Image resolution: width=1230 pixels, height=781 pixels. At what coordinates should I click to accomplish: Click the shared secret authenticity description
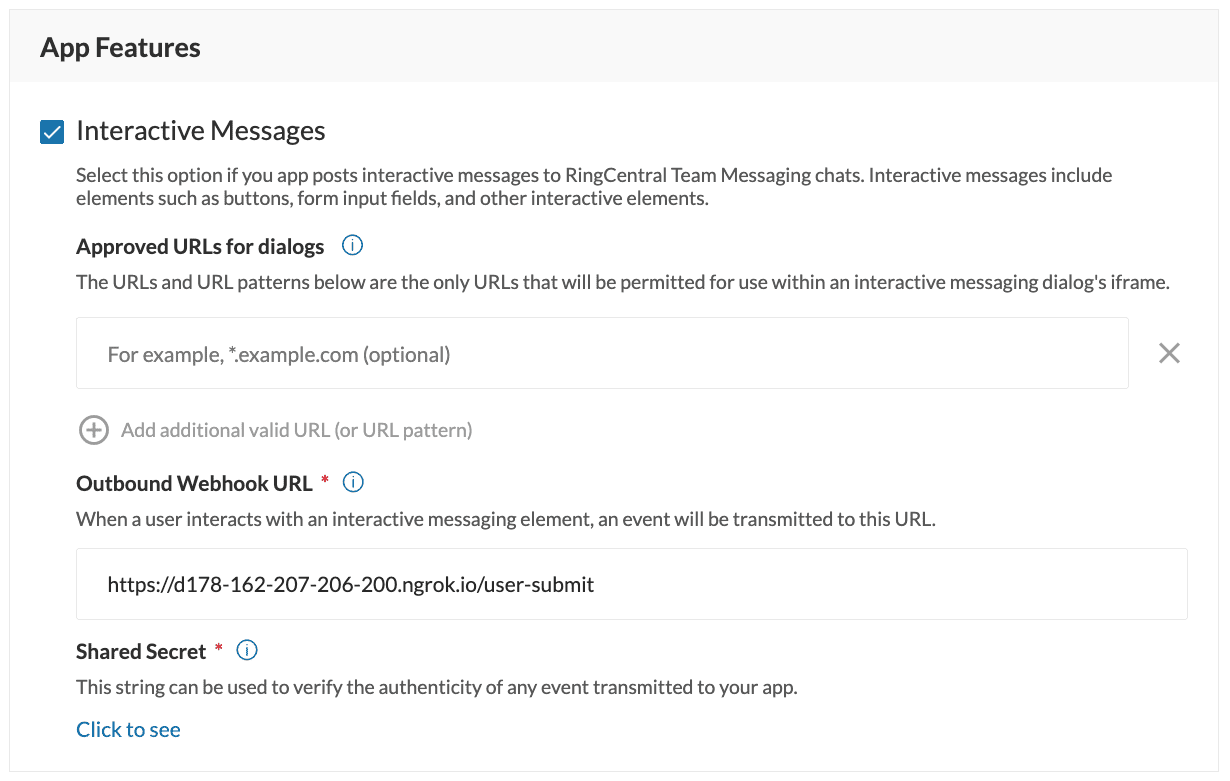point(436,688)
